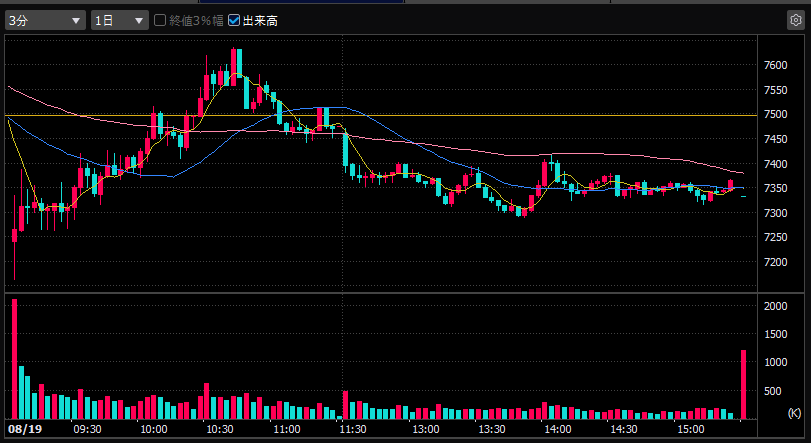Click the 15:00 time axis label

[x=691, y=429]
